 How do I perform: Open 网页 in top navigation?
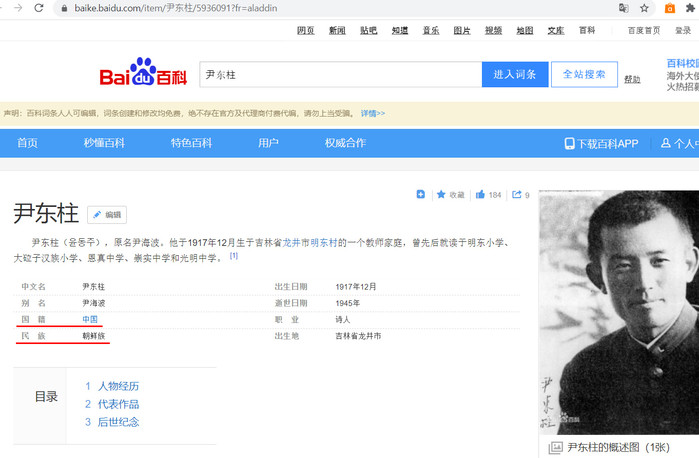pos(306,30)
